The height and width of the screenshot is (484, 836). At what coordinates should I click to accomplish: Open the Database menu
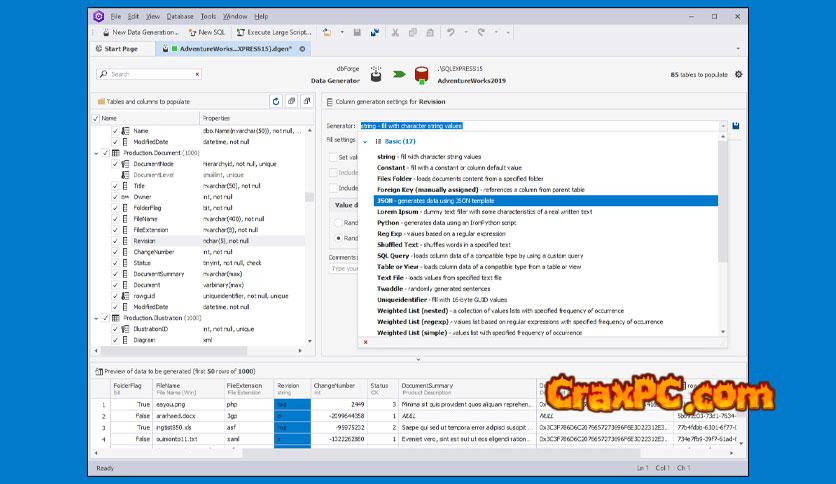click(x=180, y=16)
